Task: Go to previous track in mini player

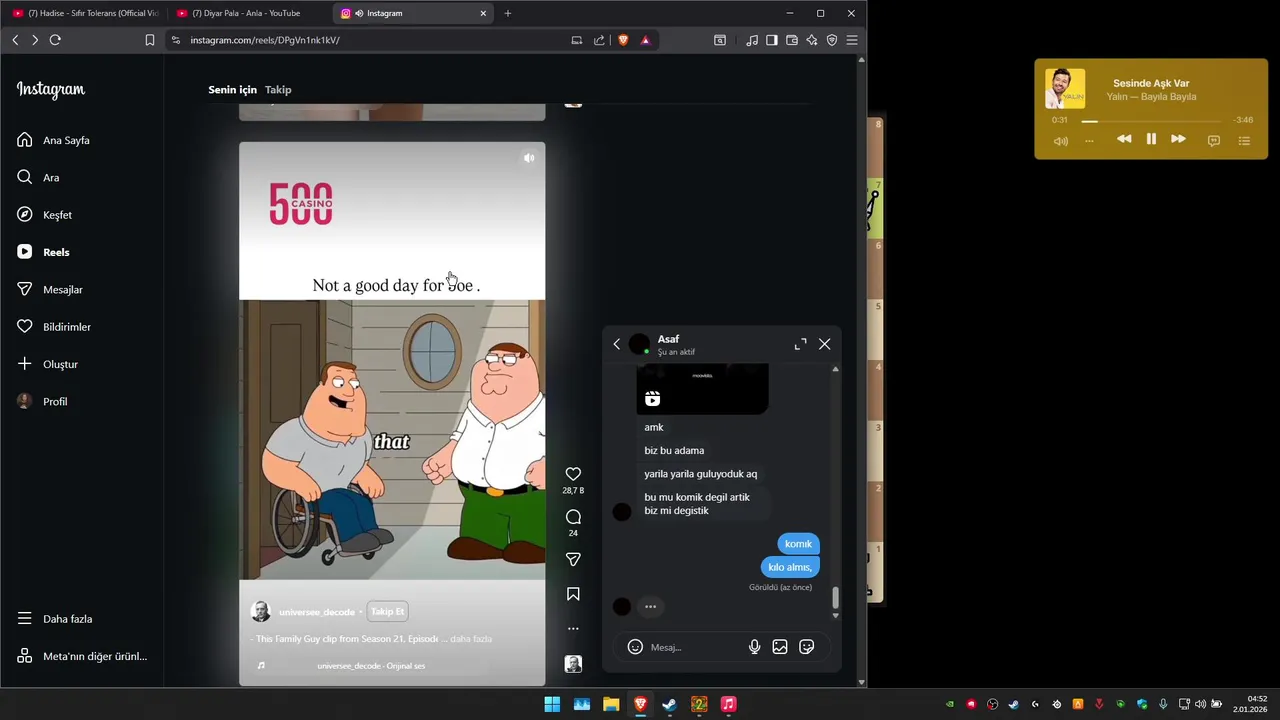Action: tap(1124, 139)
